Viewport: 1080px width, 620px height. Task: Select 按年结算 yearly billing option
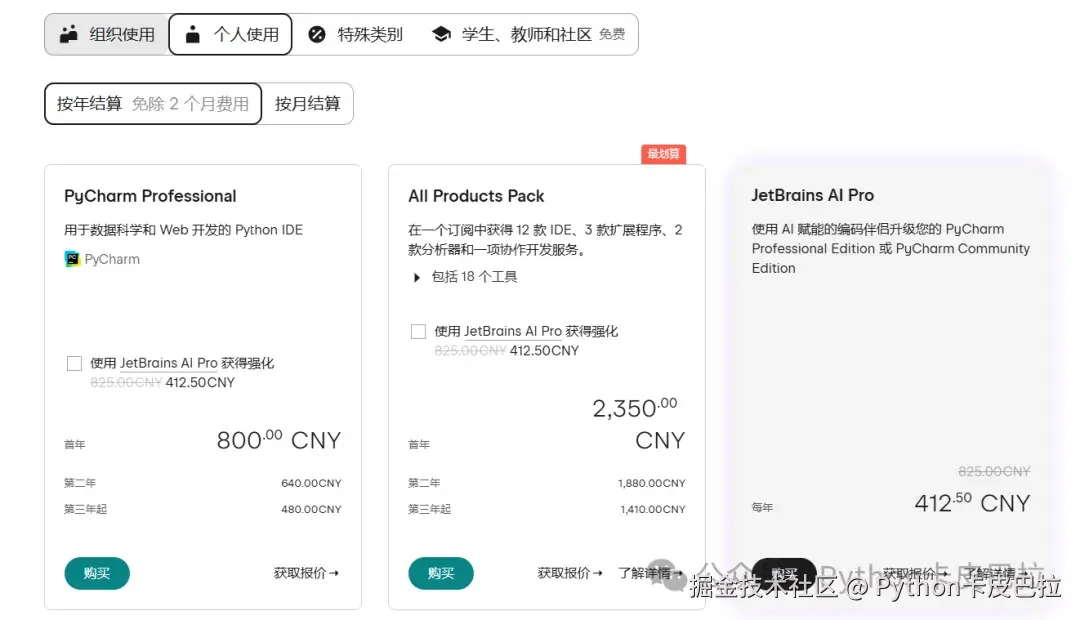[153, 103]
